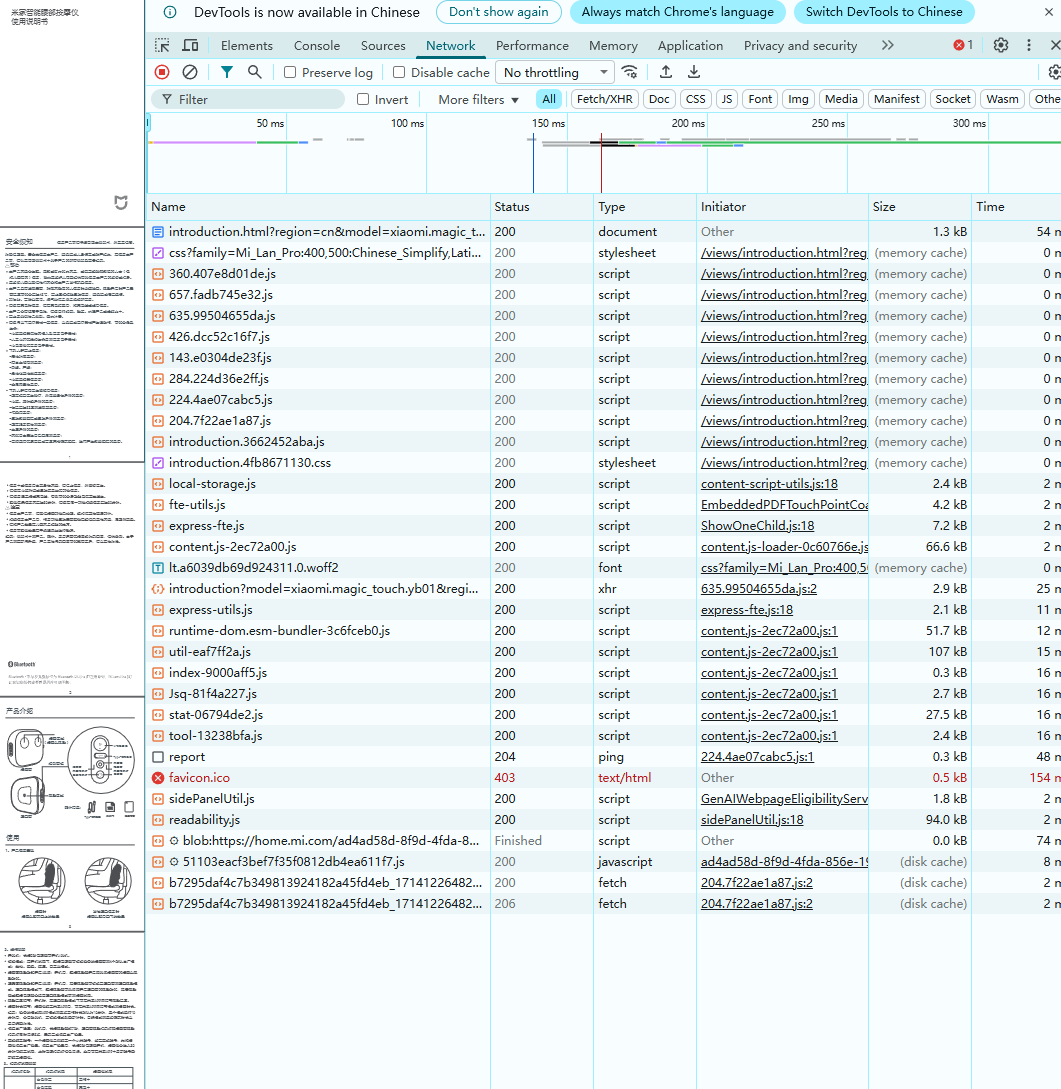1061x1089 pixels.
Task: Click the inspect element selector icon
Action: (162, 46)
